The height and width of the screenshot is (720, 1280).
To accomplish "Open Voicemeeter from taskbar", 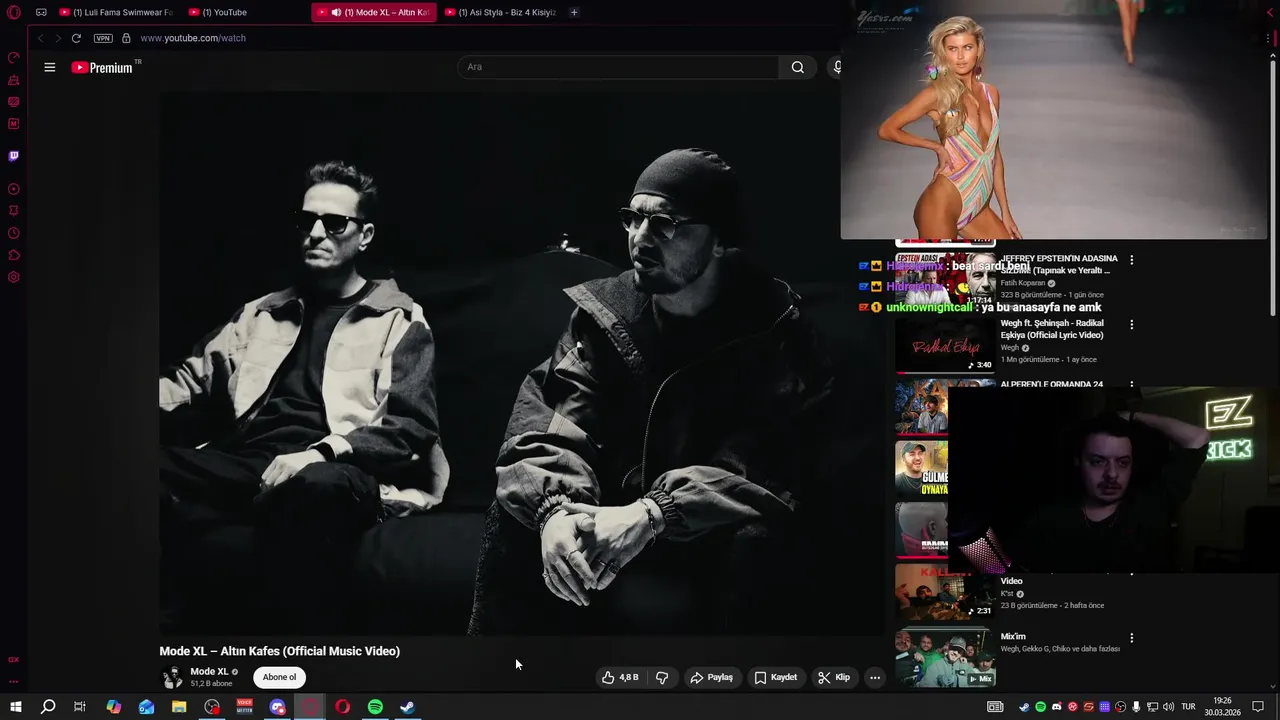I will 245,707.
